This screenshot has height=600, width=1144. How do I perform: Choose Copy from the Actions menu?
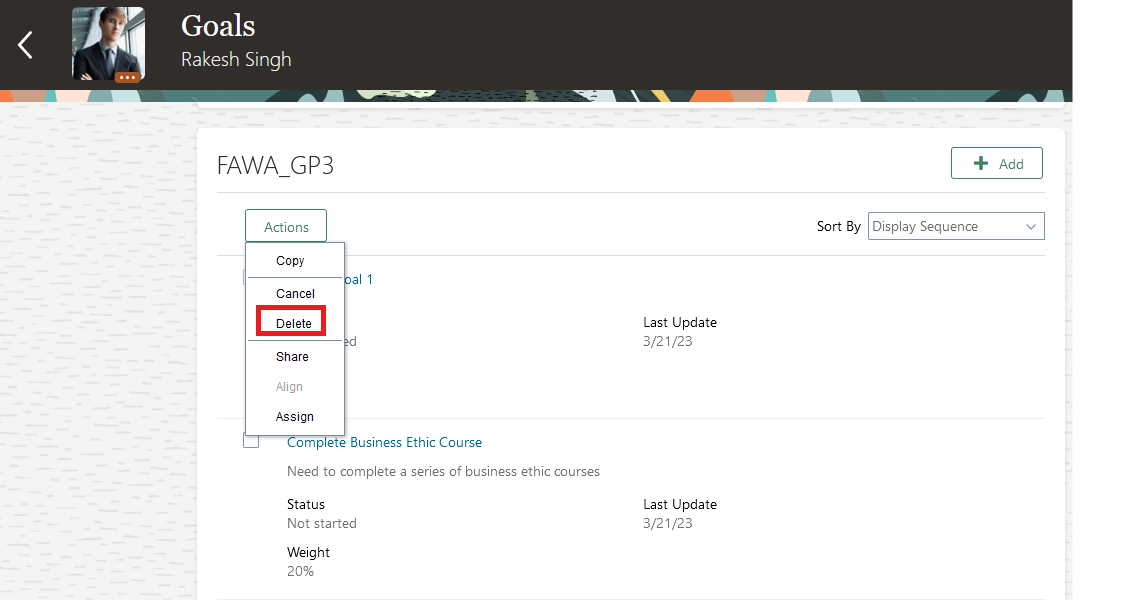pos(290,261)
